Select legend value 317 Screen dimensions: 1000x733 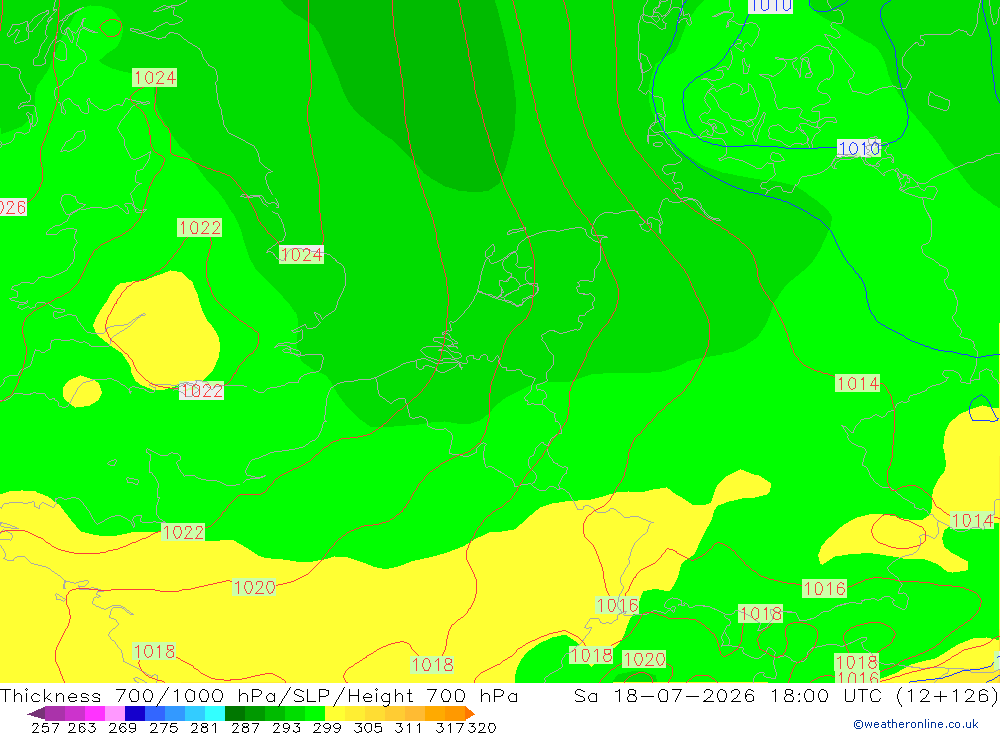tap(450, 727)
